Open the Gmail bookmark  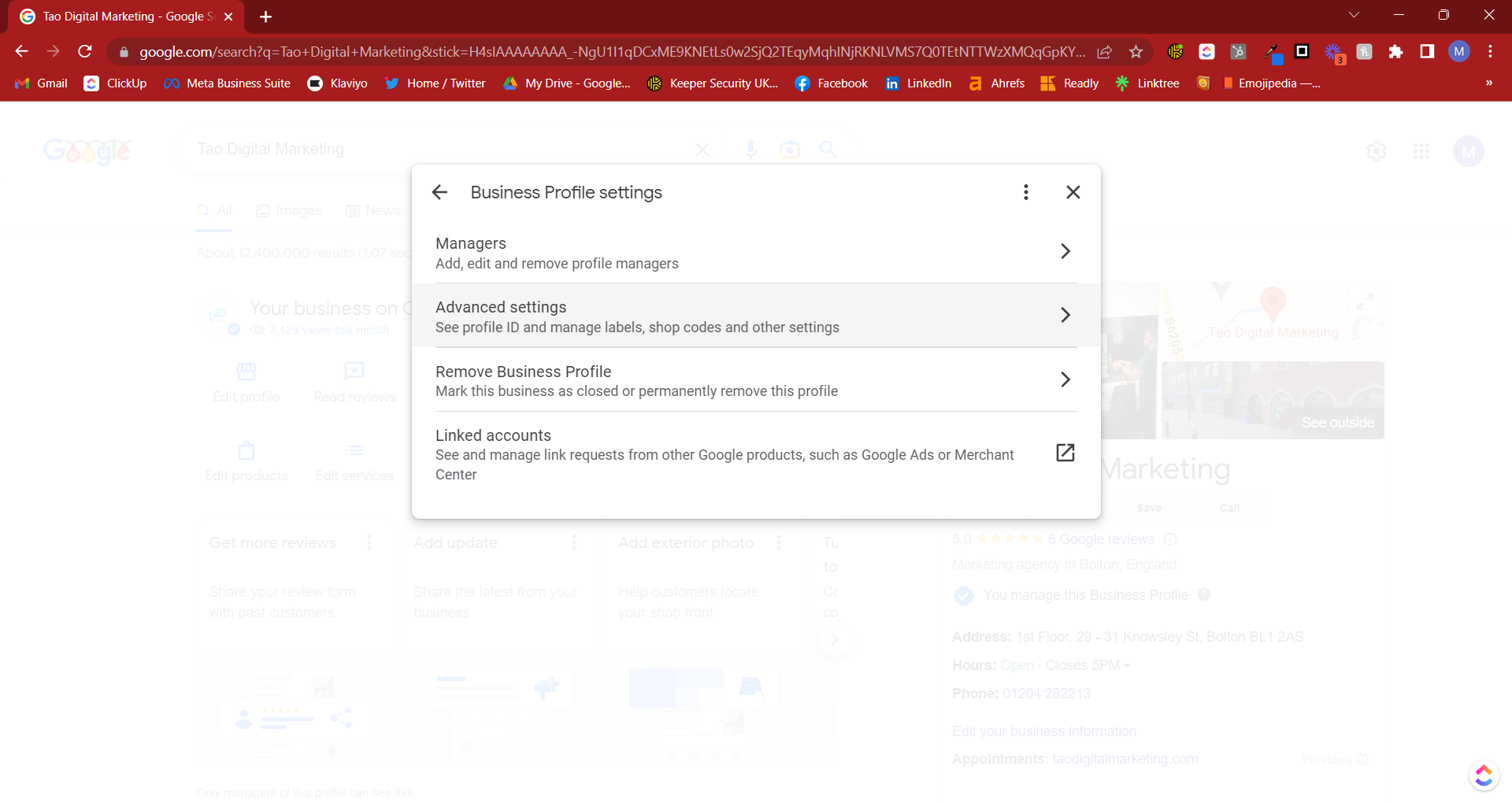coord(42,83)
